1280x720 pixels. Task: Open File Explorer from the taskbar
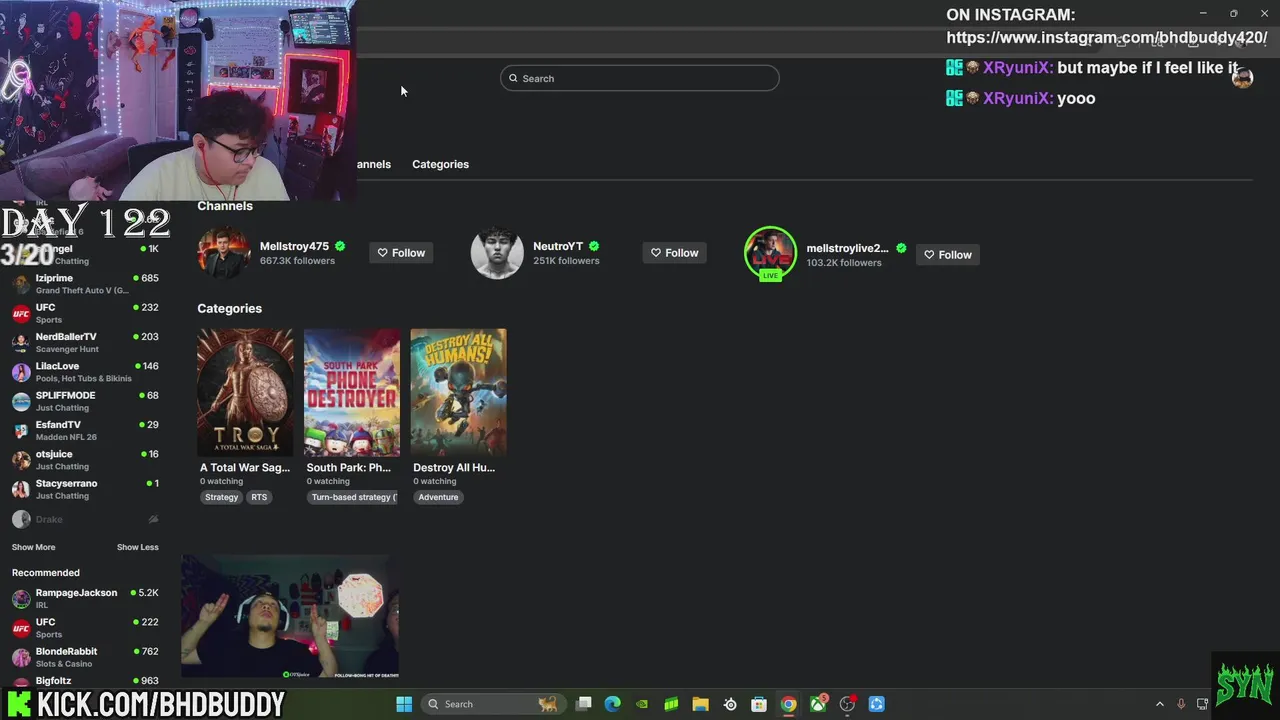700,704
